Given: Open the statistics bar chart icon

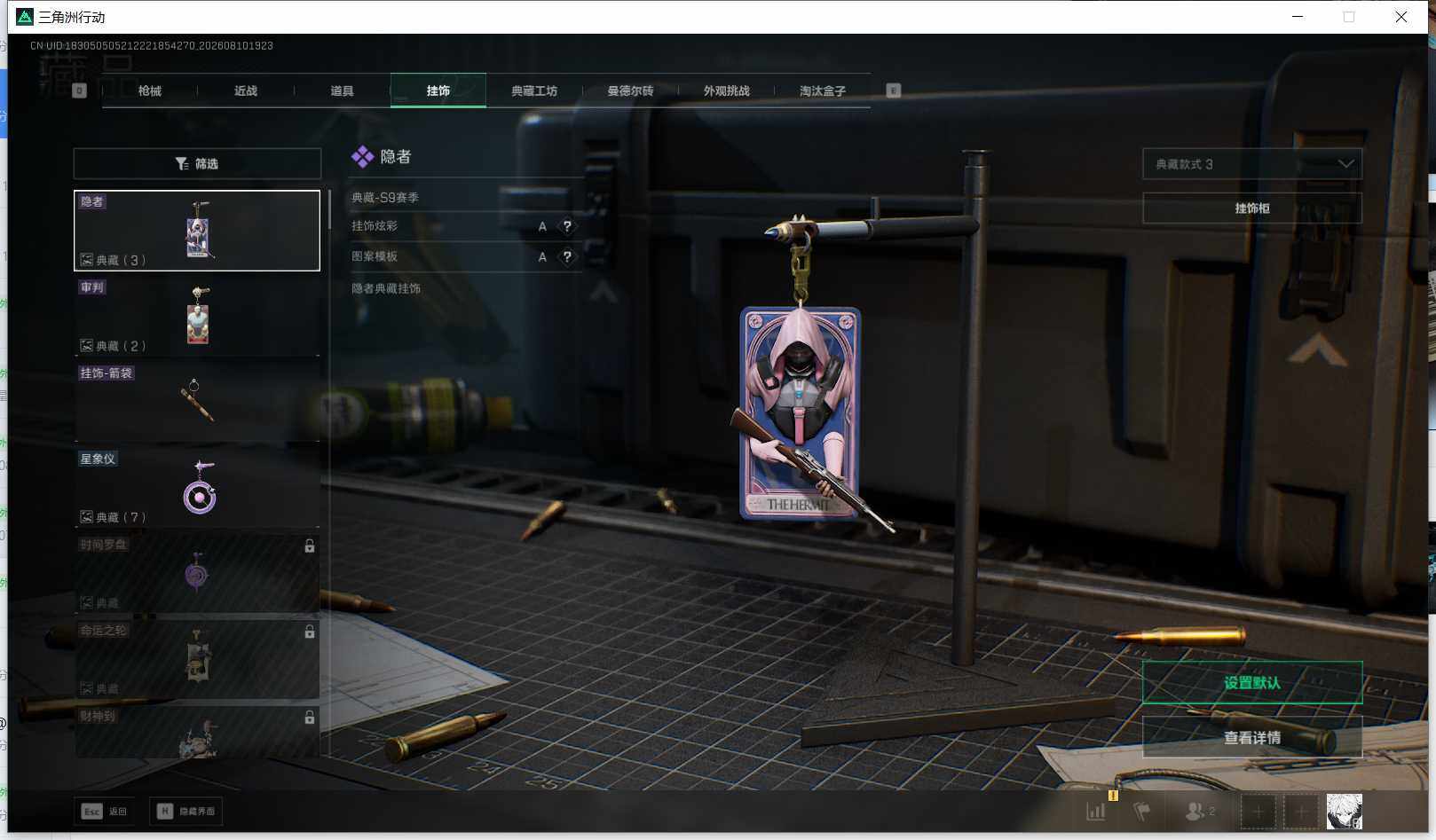Looking at the screenshot, I should (x=1097, y=811).
